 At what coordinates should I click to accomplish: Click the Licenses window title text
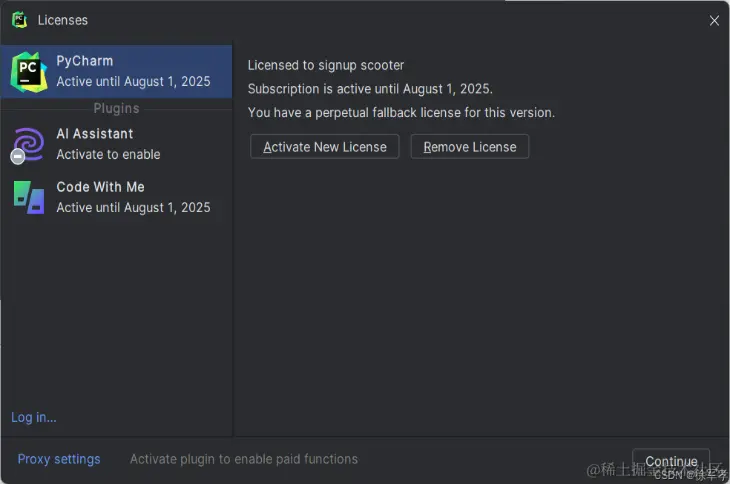click(62, 20)
